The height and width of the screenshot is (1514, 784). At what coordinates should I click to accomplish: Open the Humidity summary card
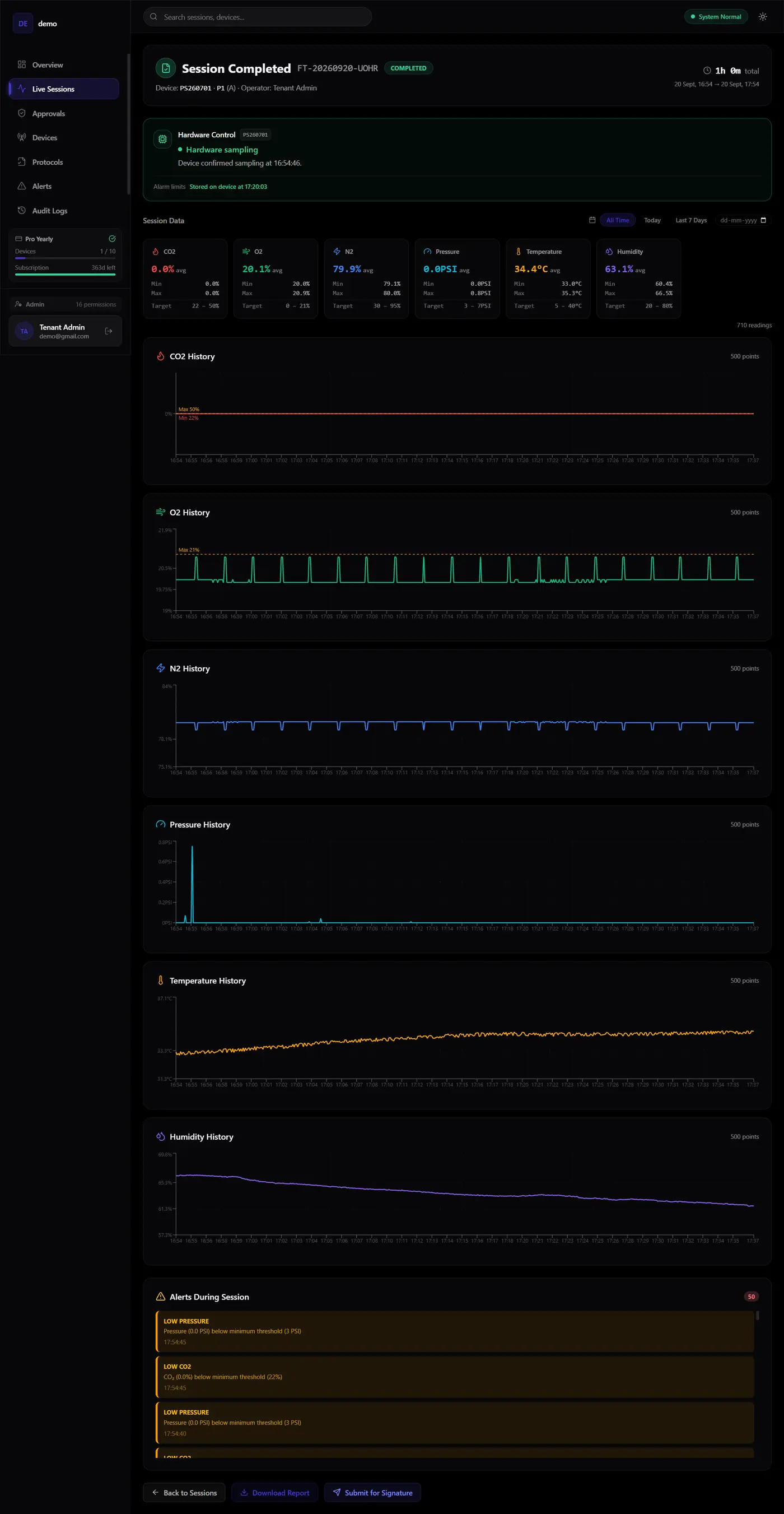638,278
